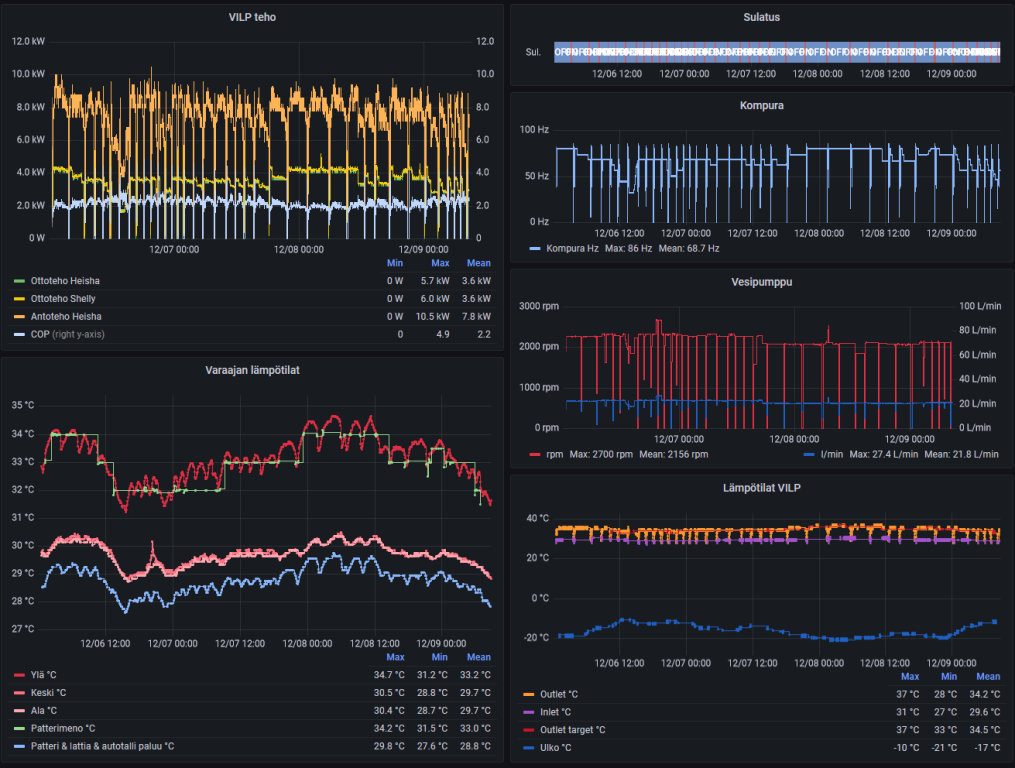Click the purple Inlet °C legend color marker
The height and width of the screenshot is (768, 1015).
528,712
